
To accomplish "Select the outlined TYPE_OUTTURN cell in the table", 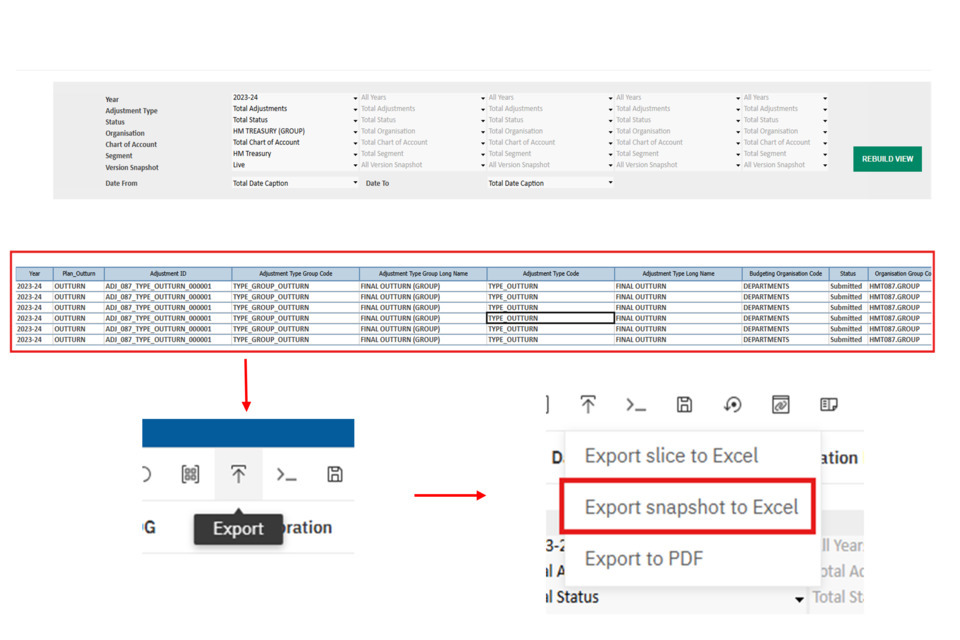I will 550,318.
